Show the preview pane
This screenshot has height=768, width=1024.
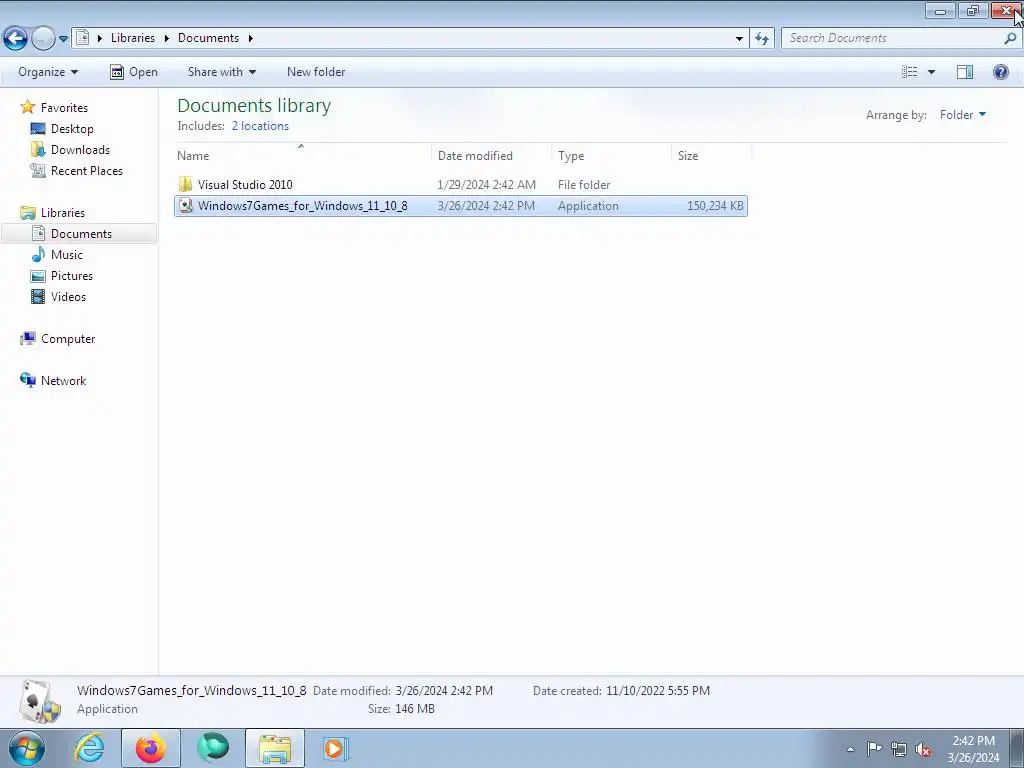tap(965, 72)
